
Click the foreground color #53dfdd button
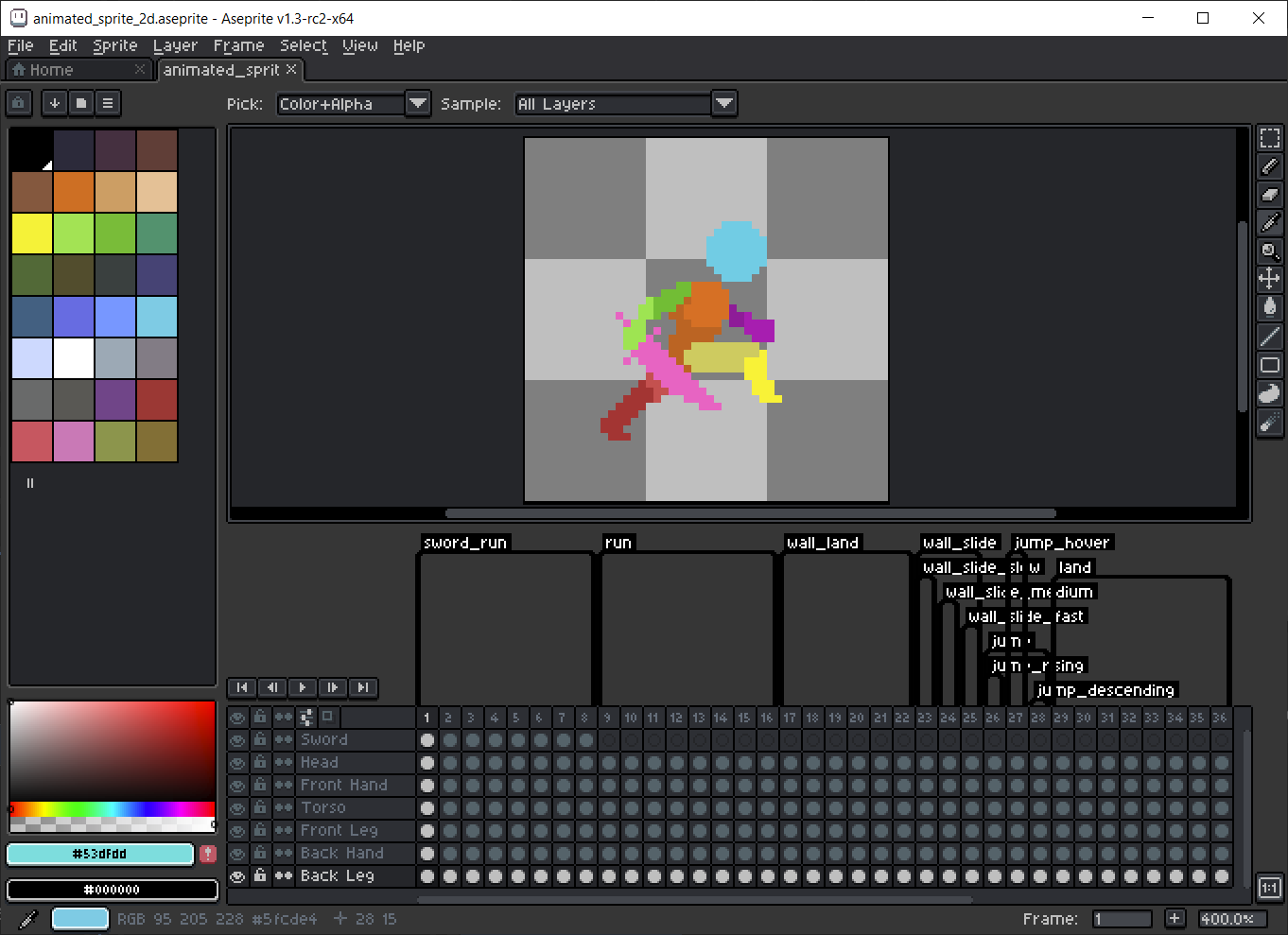coord(100,854)
